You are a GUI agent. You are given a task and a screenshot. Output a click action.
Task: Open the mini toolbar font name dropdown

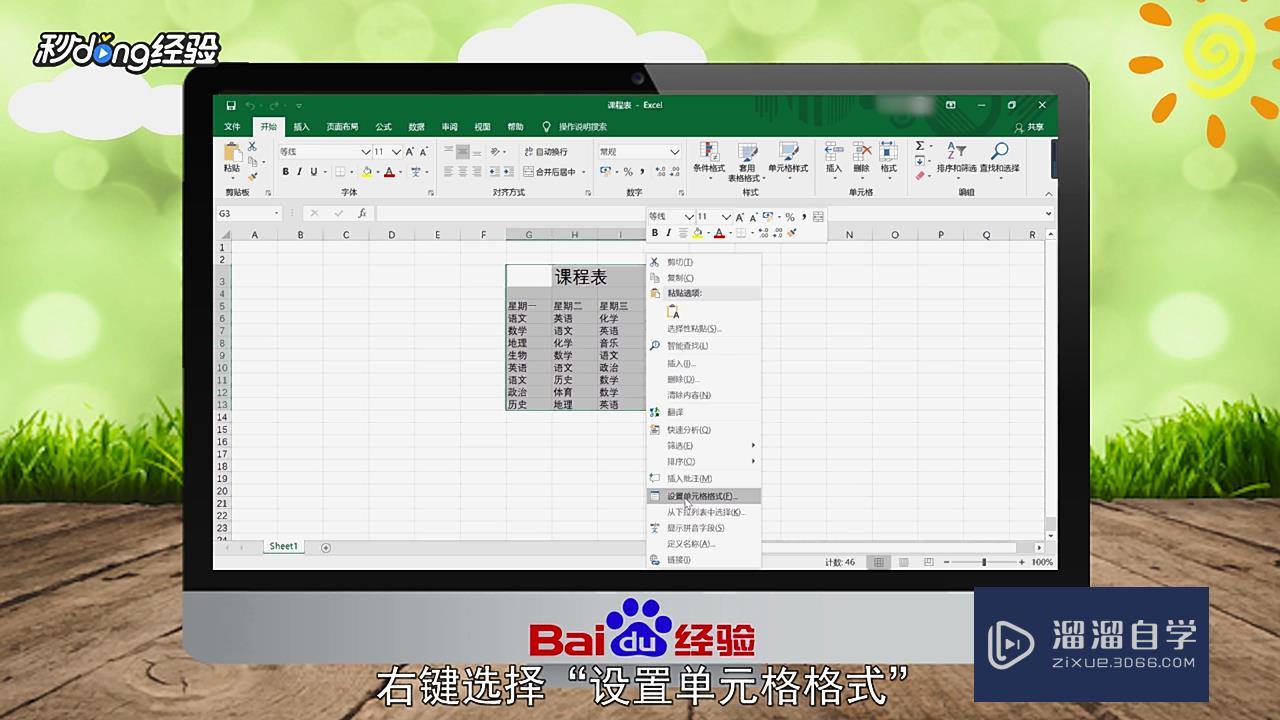[688, 217]
